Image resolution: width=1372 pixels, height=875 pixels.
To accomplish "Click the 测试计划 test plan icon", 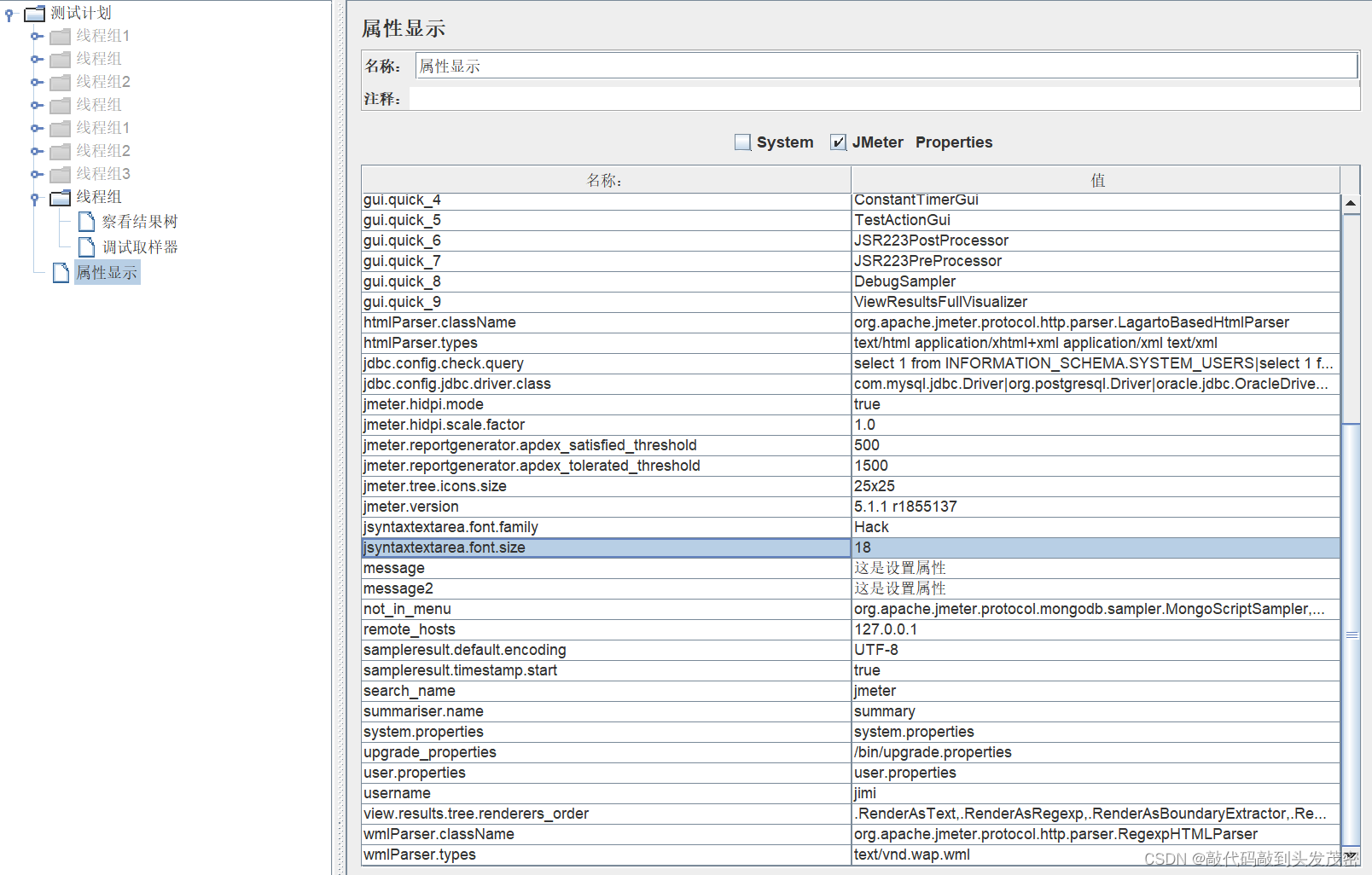I will [x=34, y=13].
